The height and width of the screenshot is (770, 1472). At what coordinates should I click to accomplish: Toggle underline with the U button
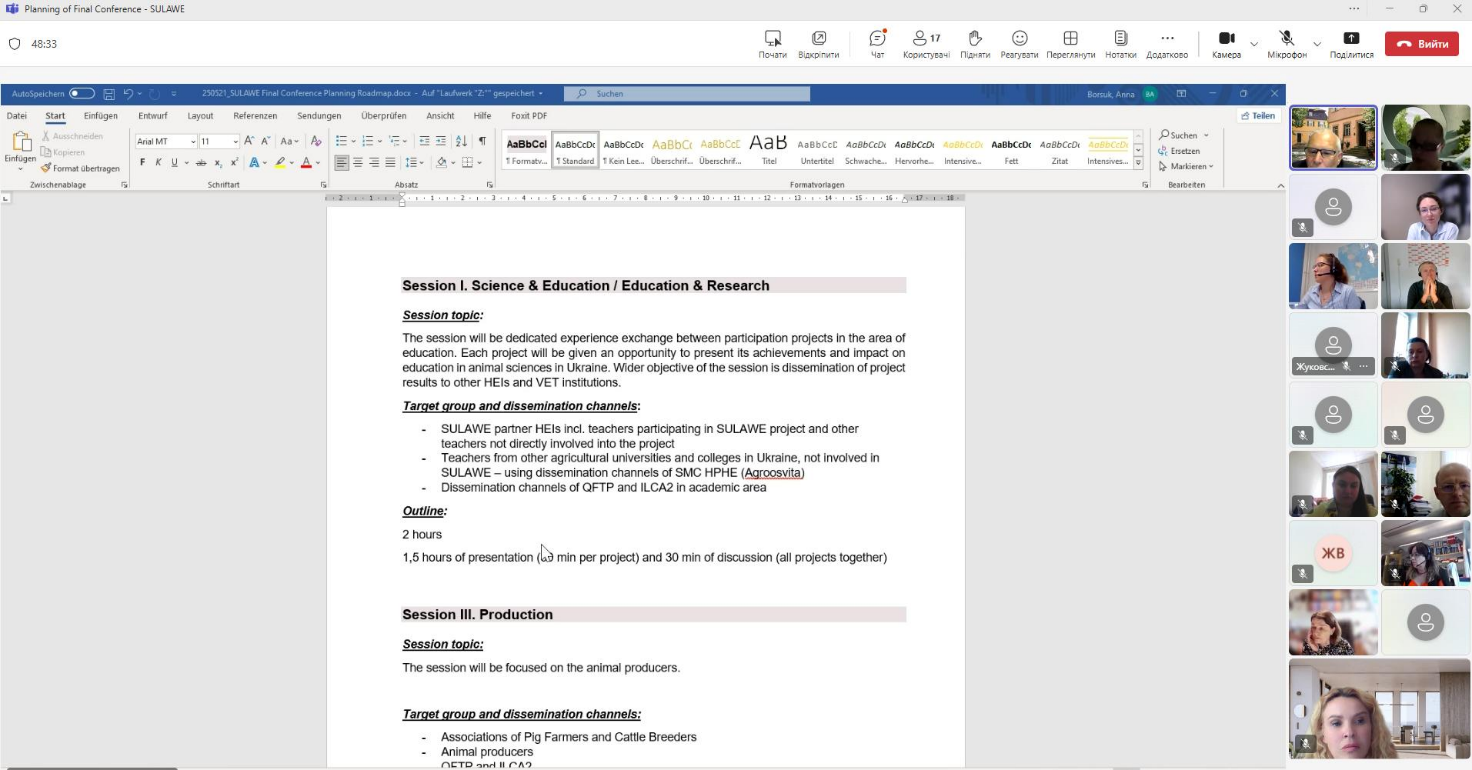[x=174, y=162]
